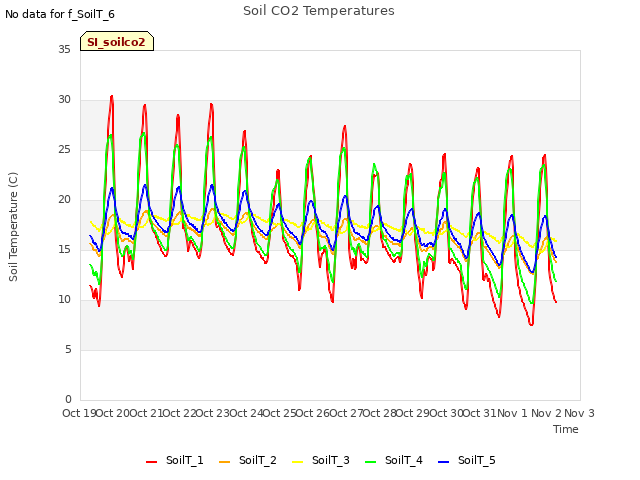Screen dimensions: 640x480
Task: Click the Oct 28 x-axis tick label
Action: pyautogui.click(x=380, y=413)
